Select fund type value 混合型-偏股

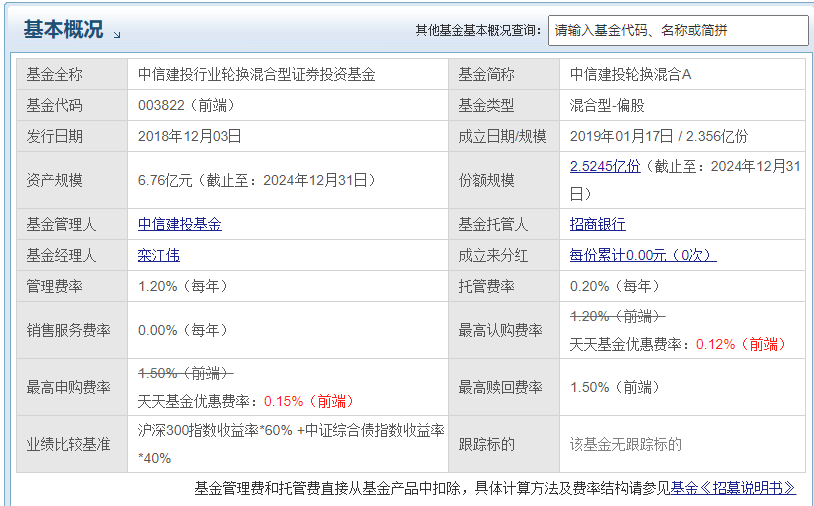pos(607,105)
